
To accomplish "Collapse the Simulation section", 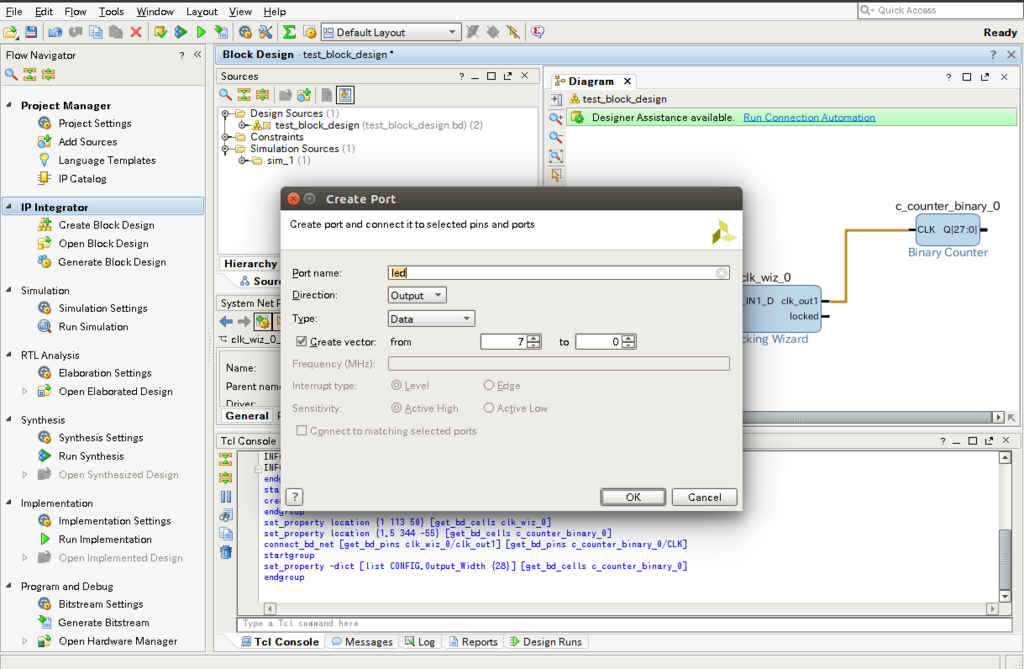I will click(9, 289).
